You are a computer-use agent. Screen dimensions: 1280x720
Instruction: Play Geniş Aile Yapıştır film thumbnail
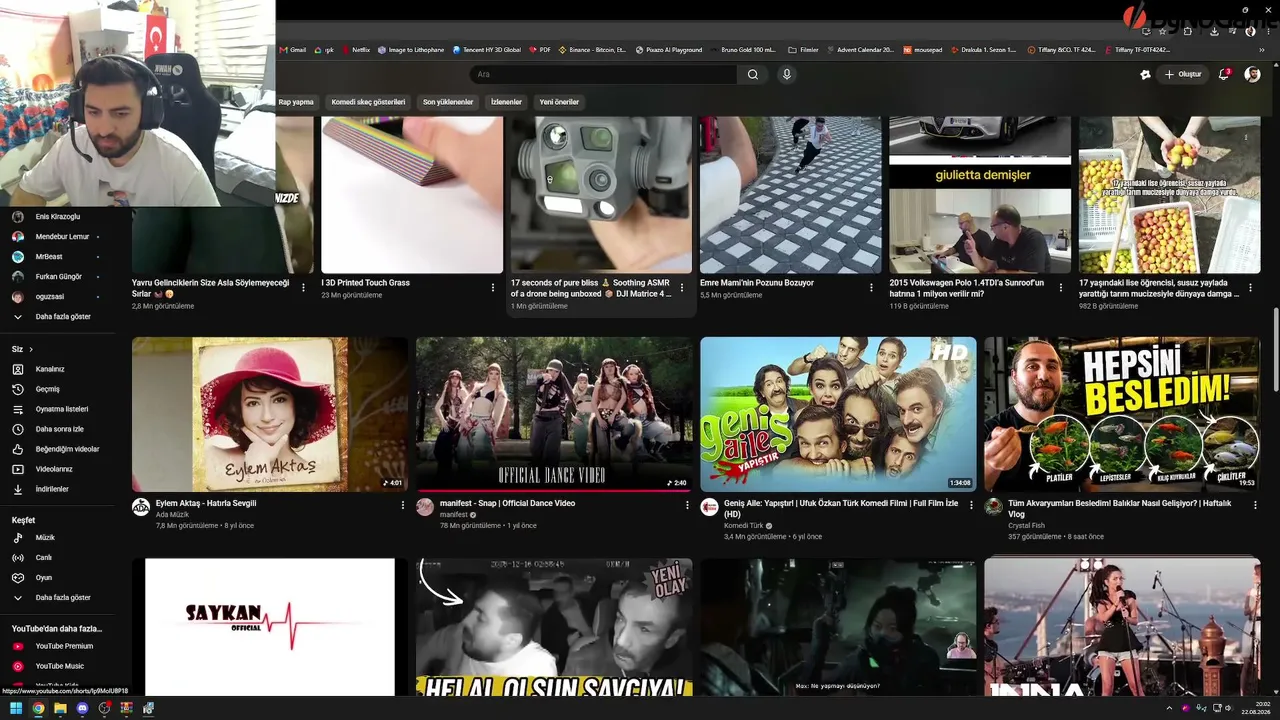838,414
